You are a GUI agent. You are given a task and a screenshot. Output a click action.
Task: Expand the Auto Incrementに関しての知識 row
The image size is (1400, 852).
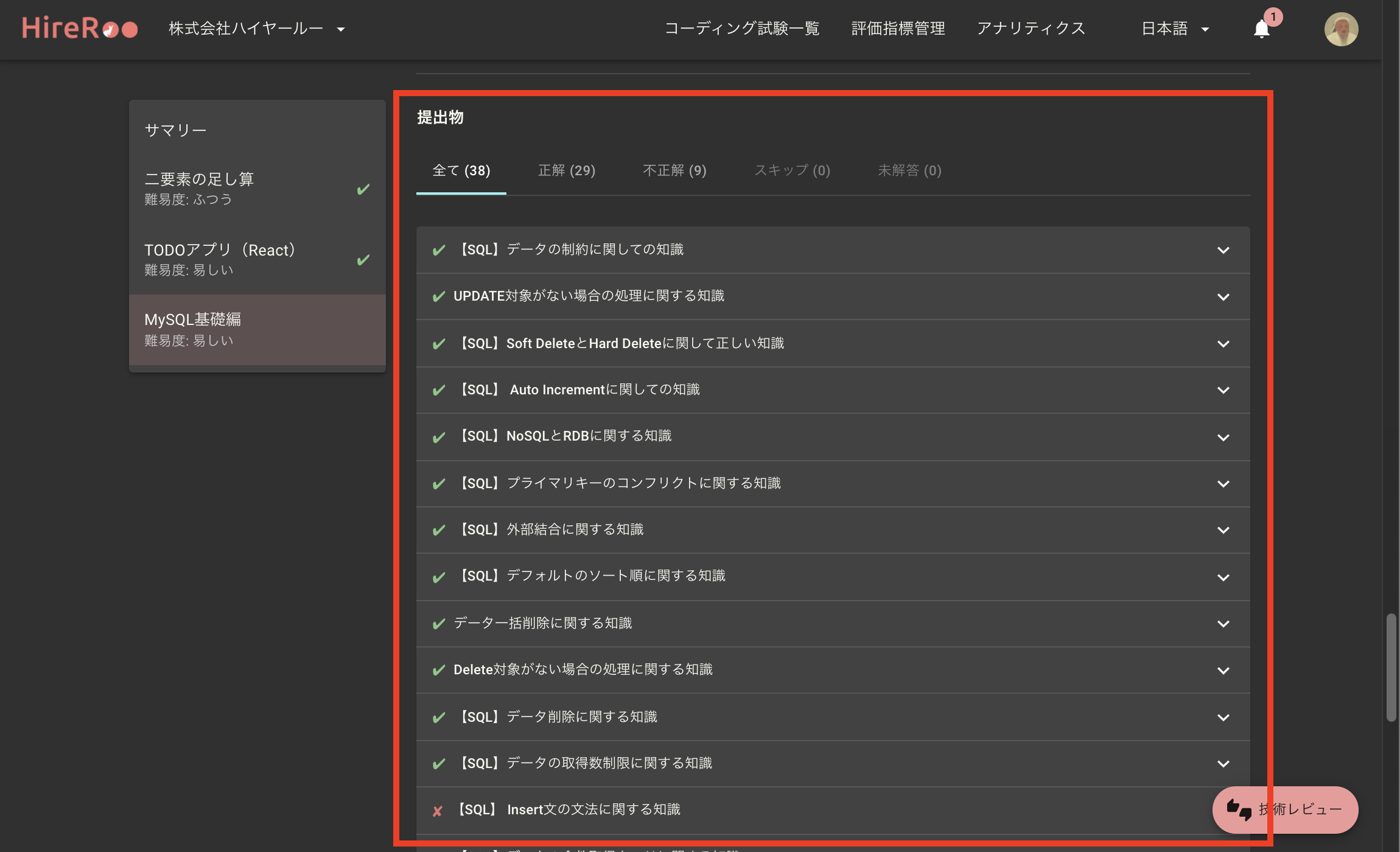click(833, 389)
